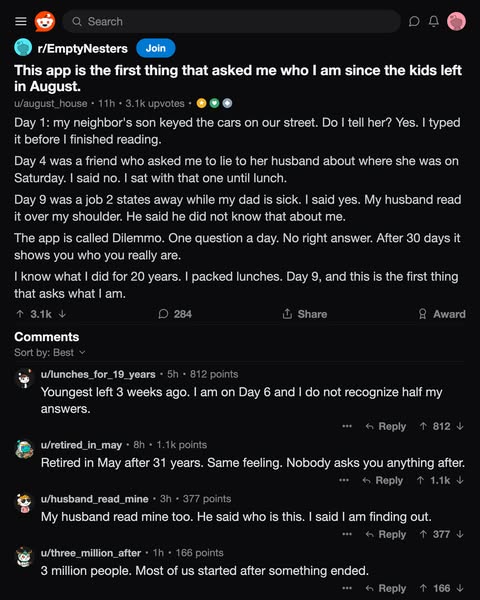Open the hamburger navigation menu
The height and width of the screenshot is (600, 480).
(21, 21)
